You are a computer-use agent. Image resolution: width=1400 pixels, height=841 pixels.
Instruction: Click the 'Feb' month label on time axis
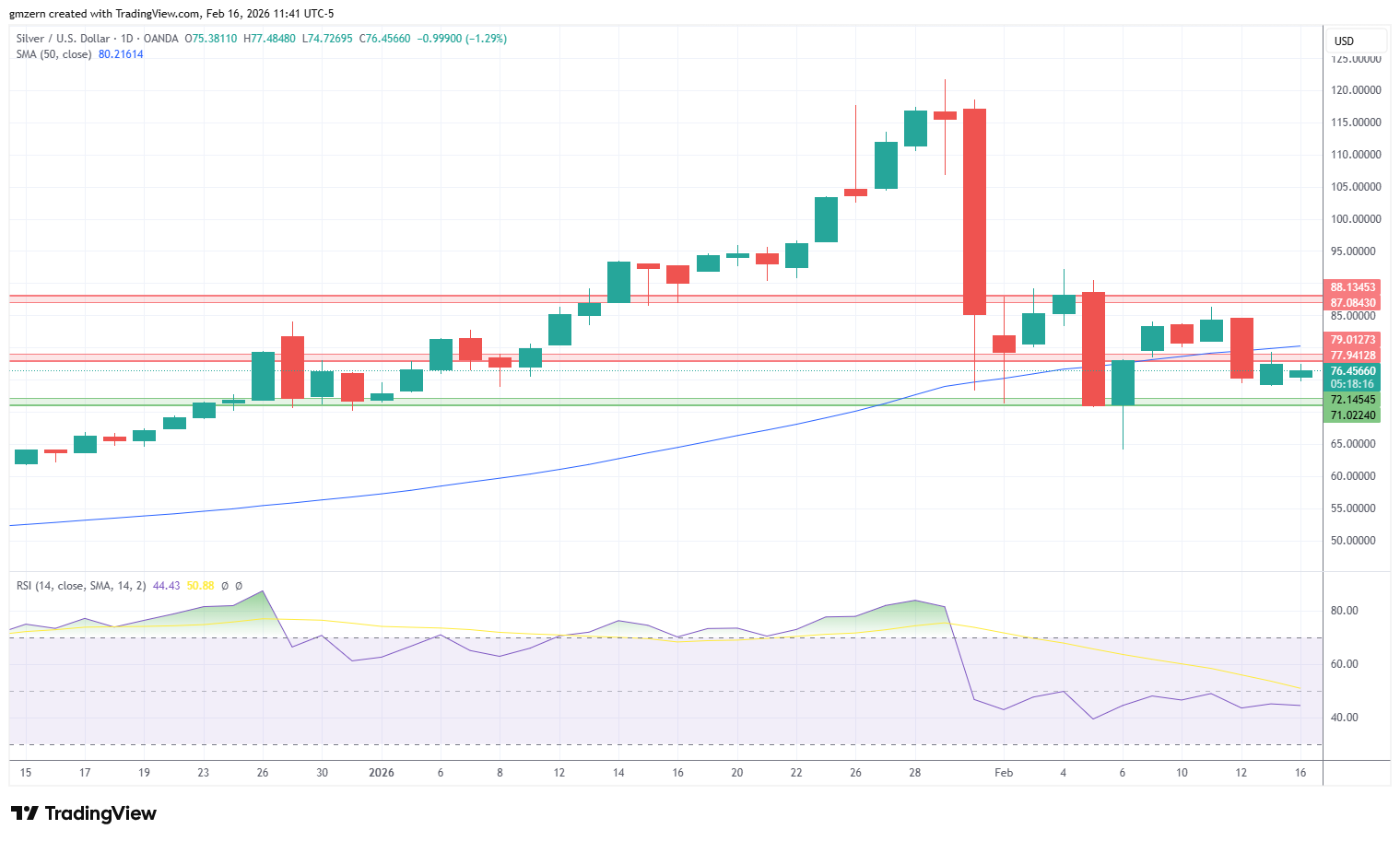1004,773
